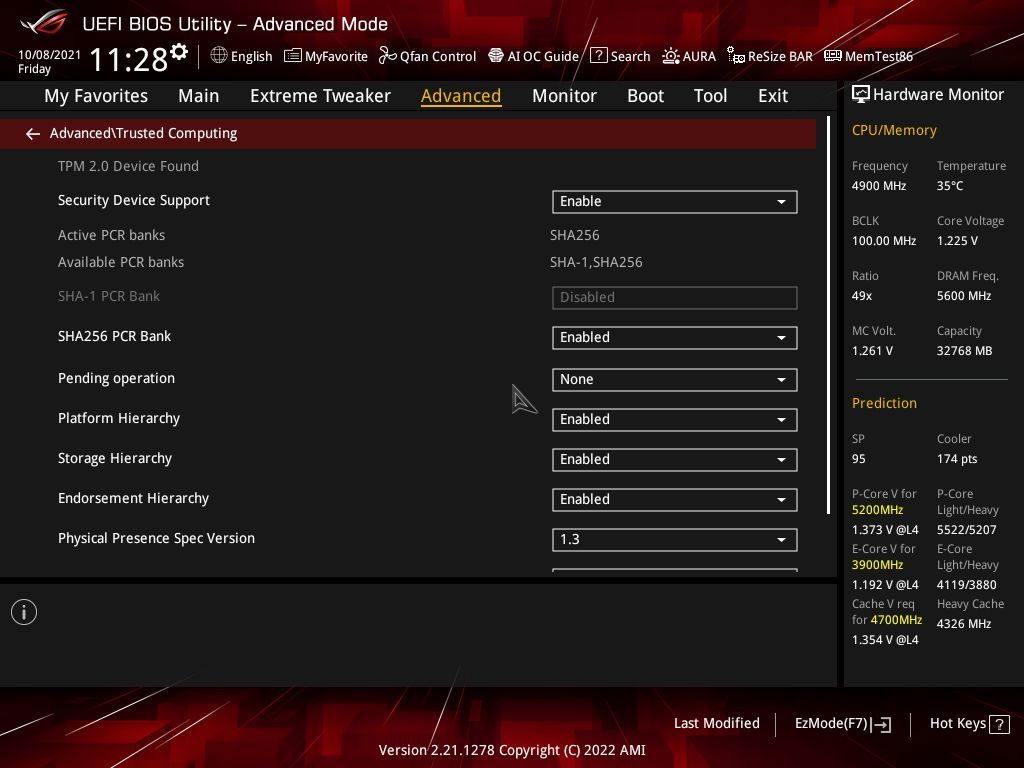Open the Boot tab
Viewport: 1024px width, 768px height.
[645, 96]
